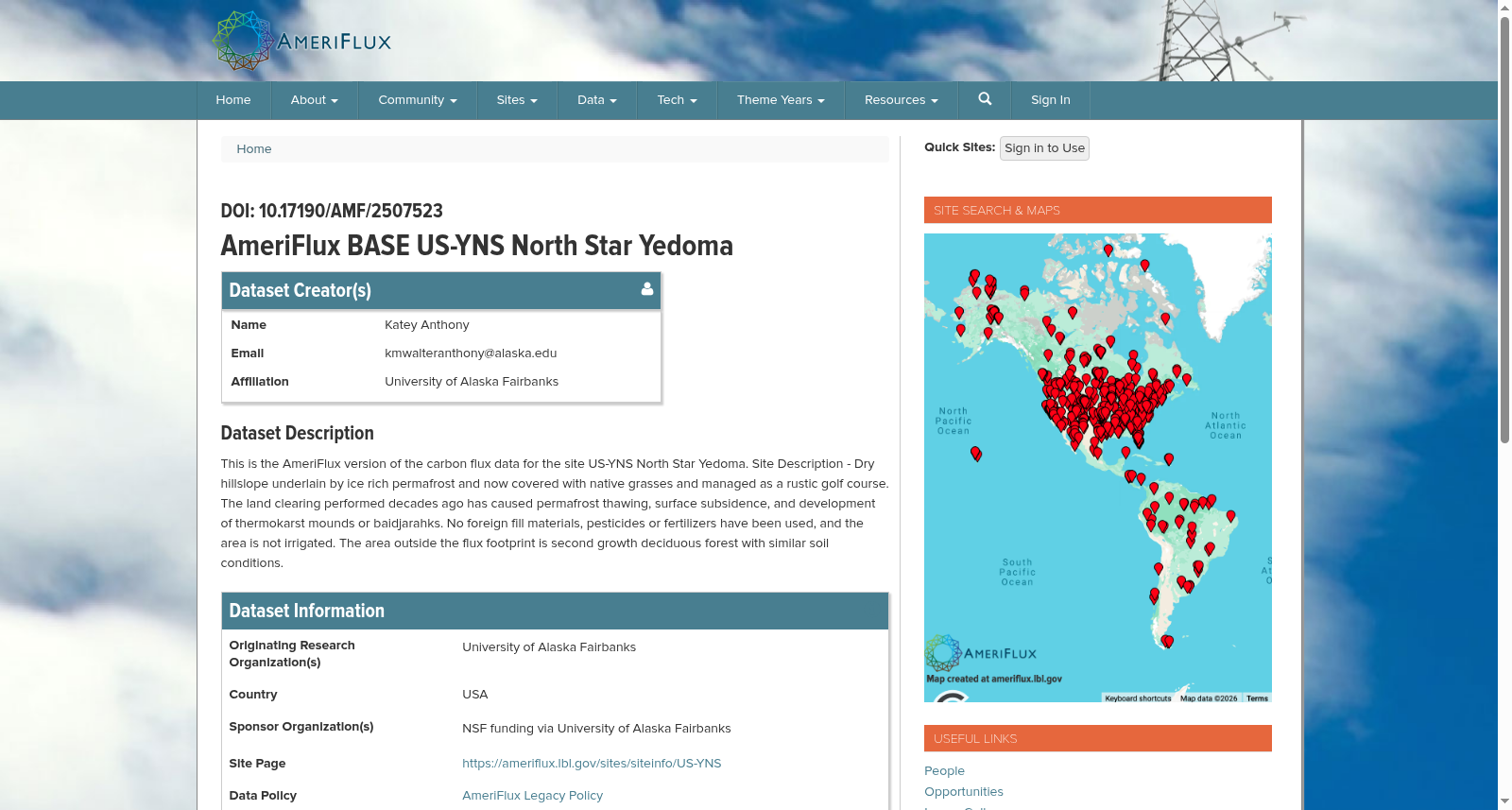Expand the Tech dropdown menu
The width and height of the screenshot is (1512, 810).
tap(678, 100)
